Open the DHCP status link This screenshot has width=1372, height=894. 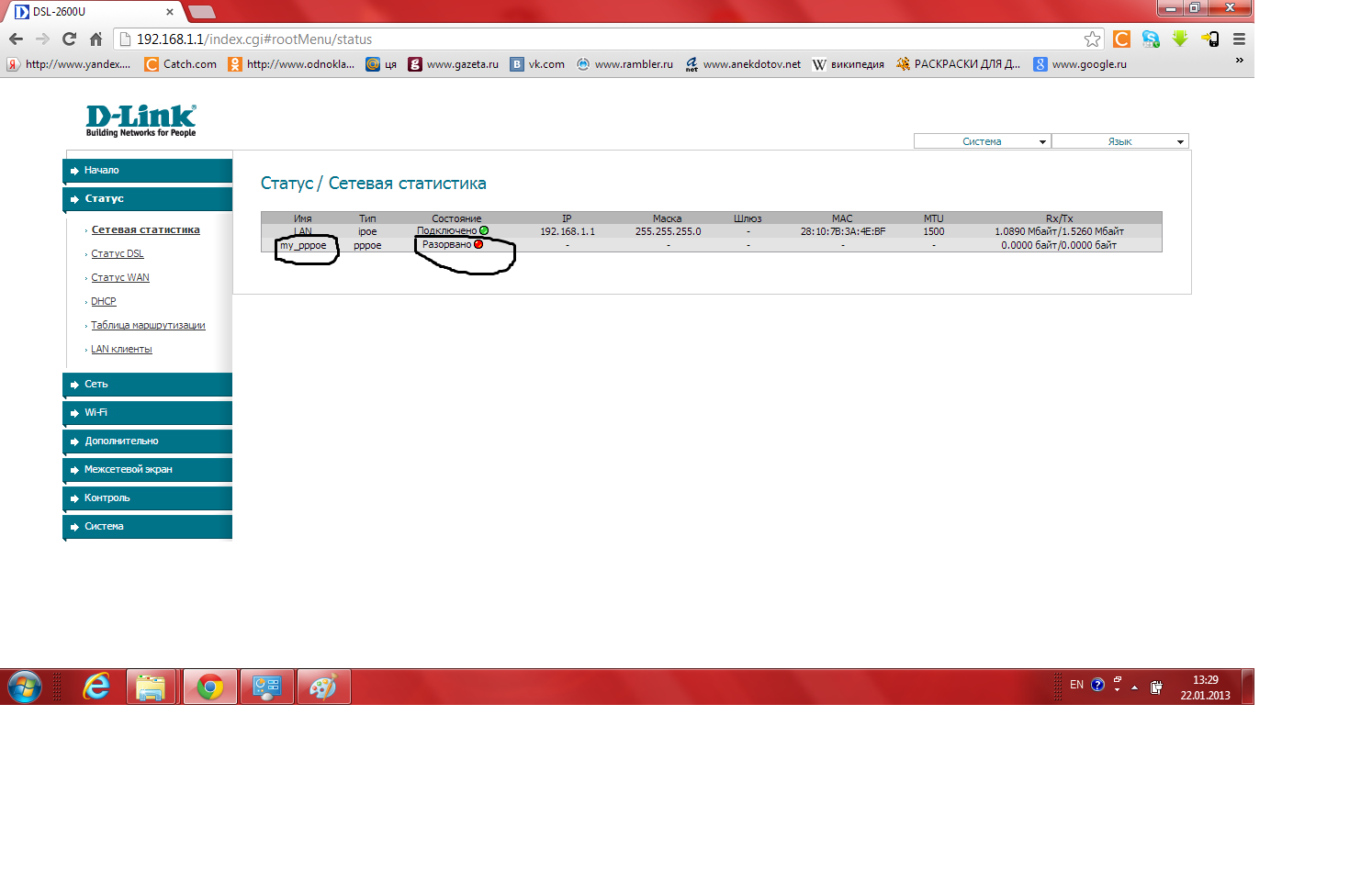104,301
